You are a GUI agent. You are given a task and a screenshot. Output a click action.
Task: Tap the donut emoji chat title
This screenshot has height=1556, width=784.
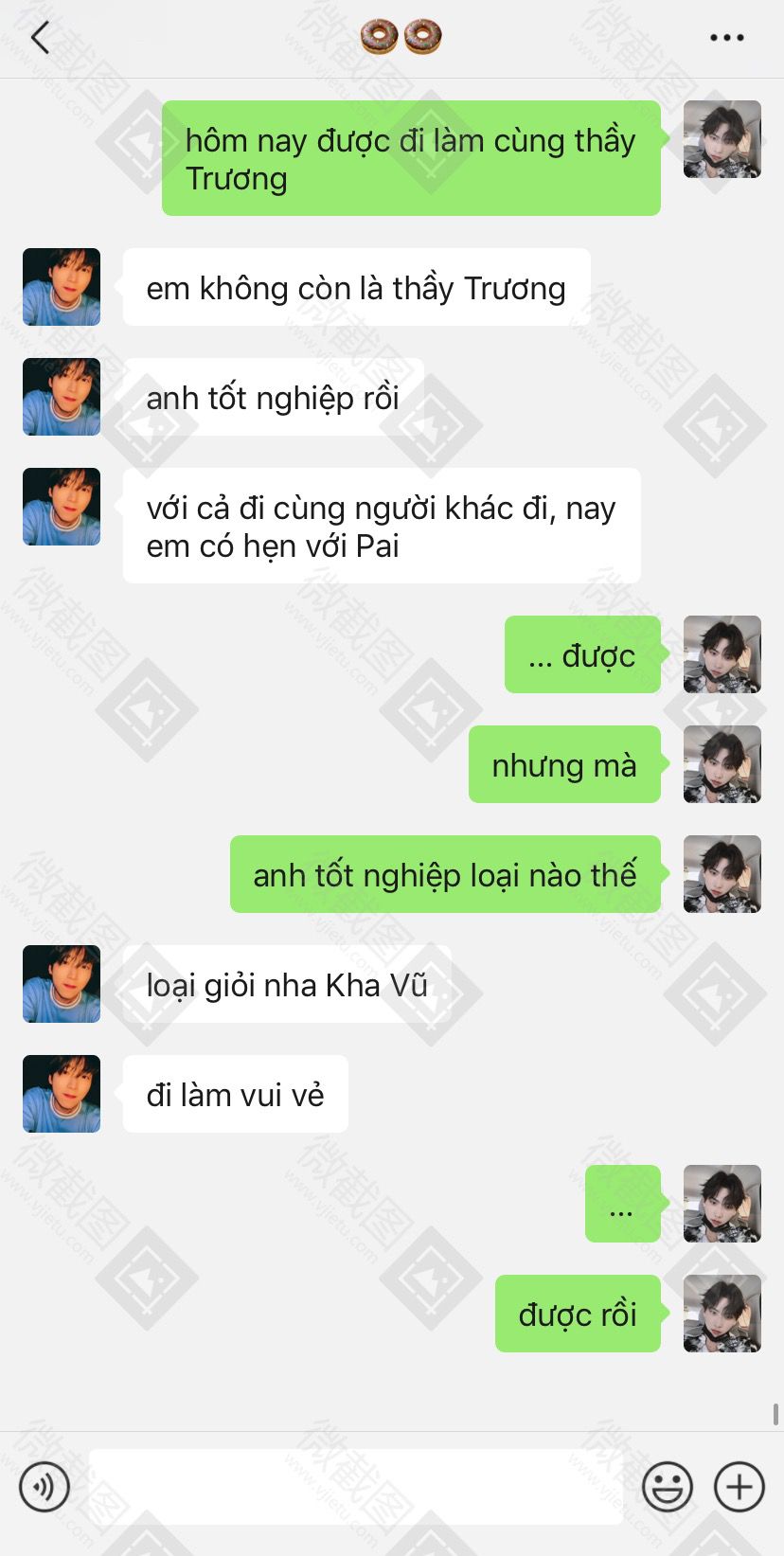(x=401, y=38)
